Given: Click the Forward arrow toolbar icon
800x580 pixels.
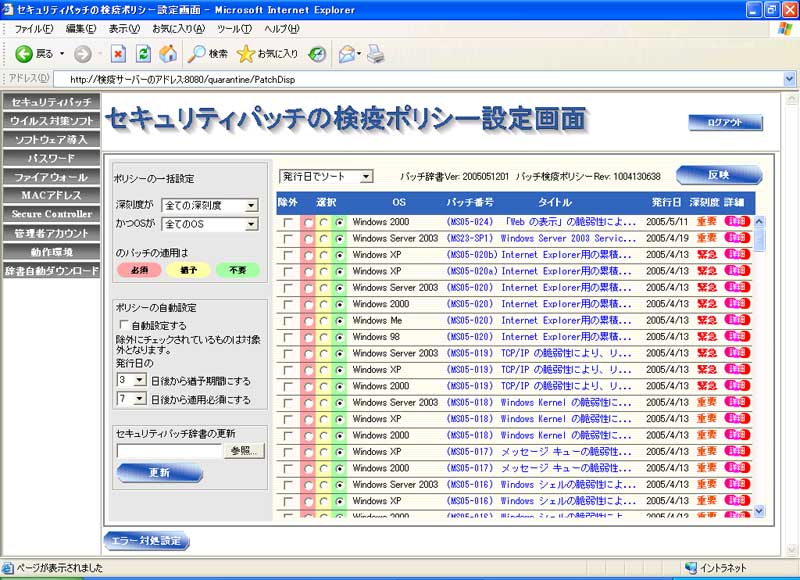Looking at the screenshot, I should point(82,54).
